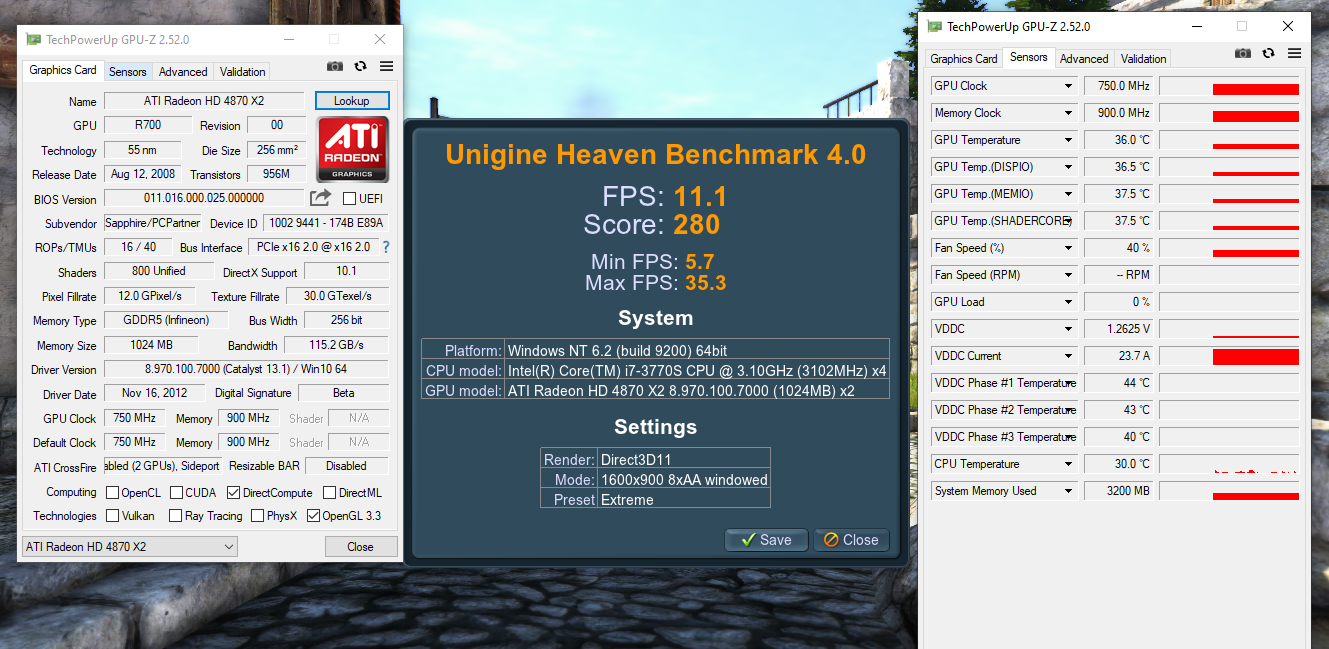
Task: Click the Mode 1600x900 8xAA windowed row
Action: [x=655, y=479]
